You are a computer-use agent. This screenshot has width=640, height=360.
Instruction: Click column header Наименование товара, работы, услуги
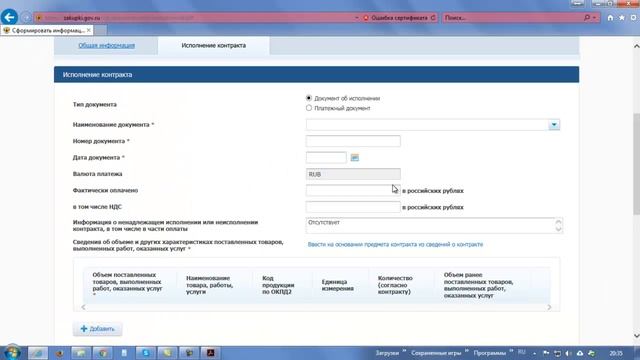tap(209, 285)
